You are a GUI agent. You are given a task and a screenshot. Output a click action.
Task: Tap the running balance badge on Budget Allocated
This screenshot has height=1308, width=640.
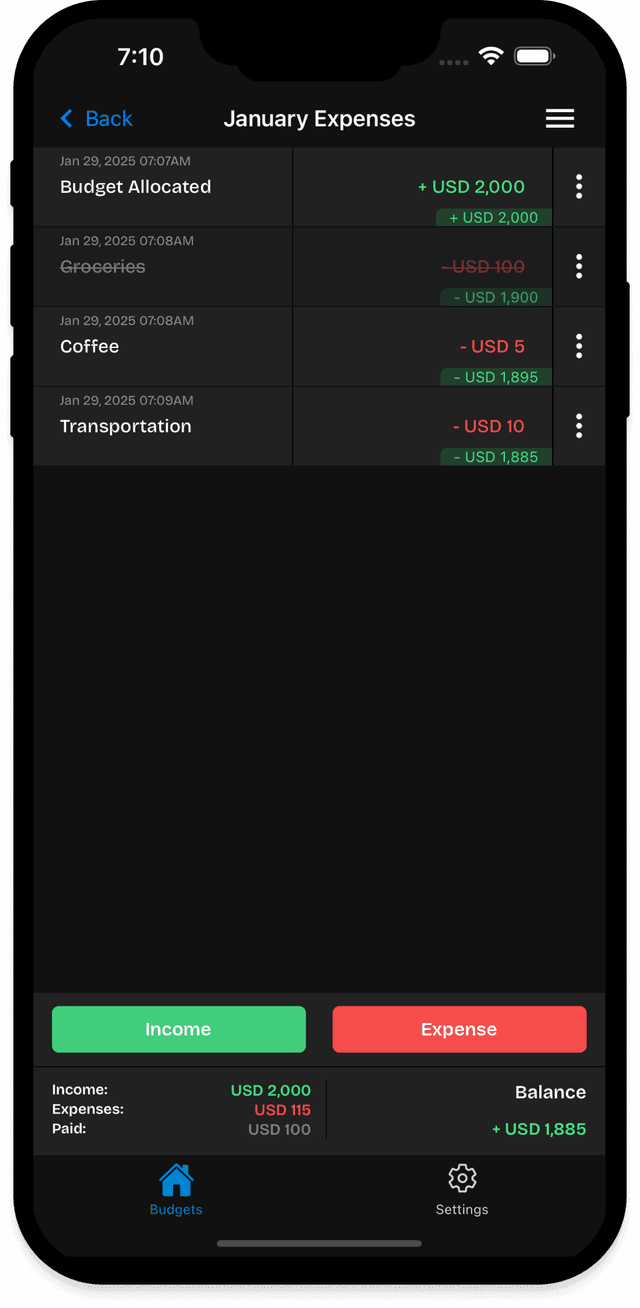click(493, 217)
